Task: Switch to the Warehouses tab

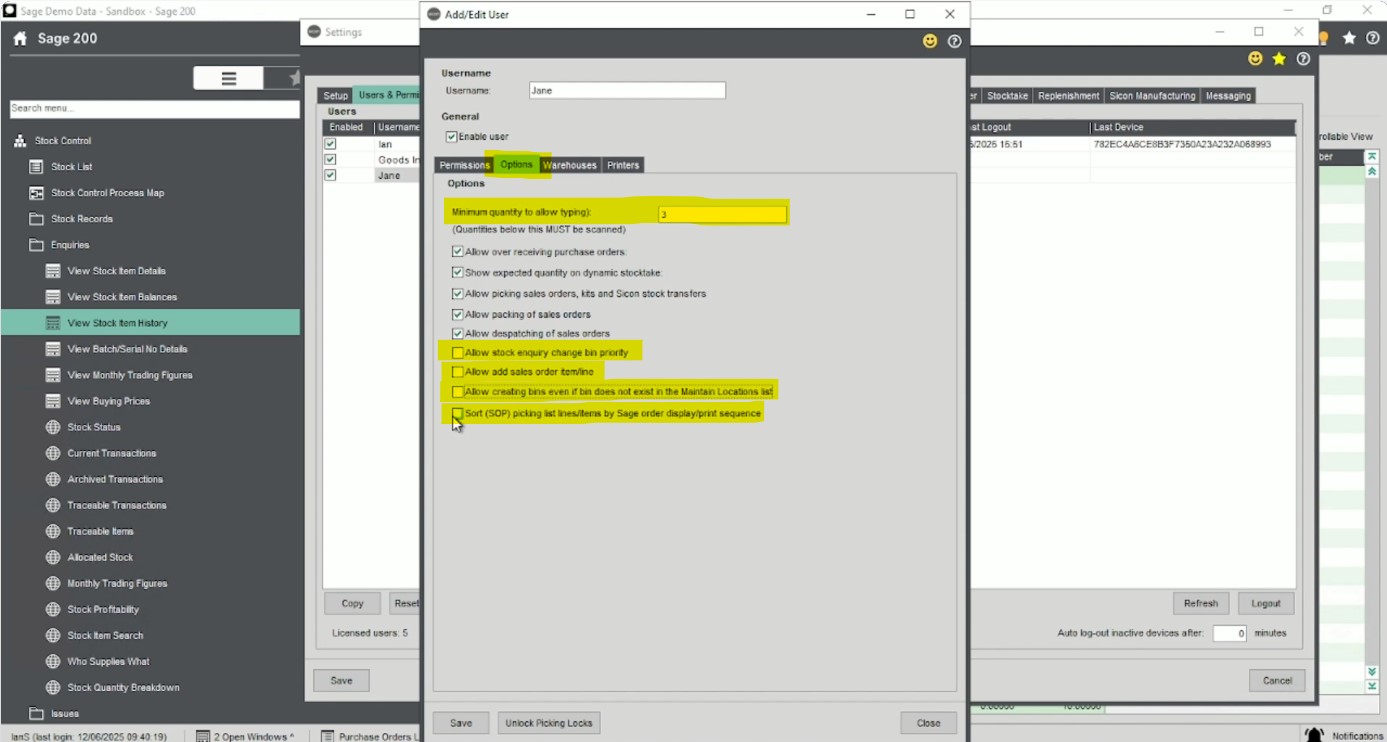Action: point(569,165)
